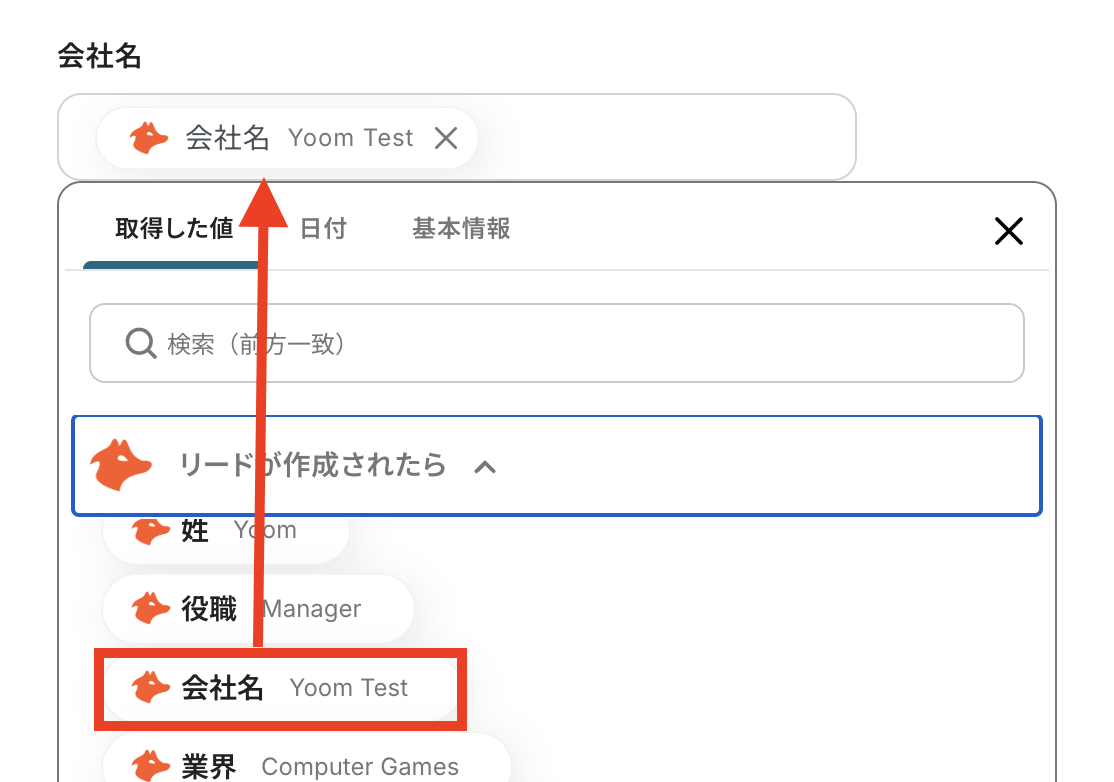Image resolution: width=1114 pixels, height=782 pixels.
Task: Open the 基本情報 tab
Action: point(461,229)
